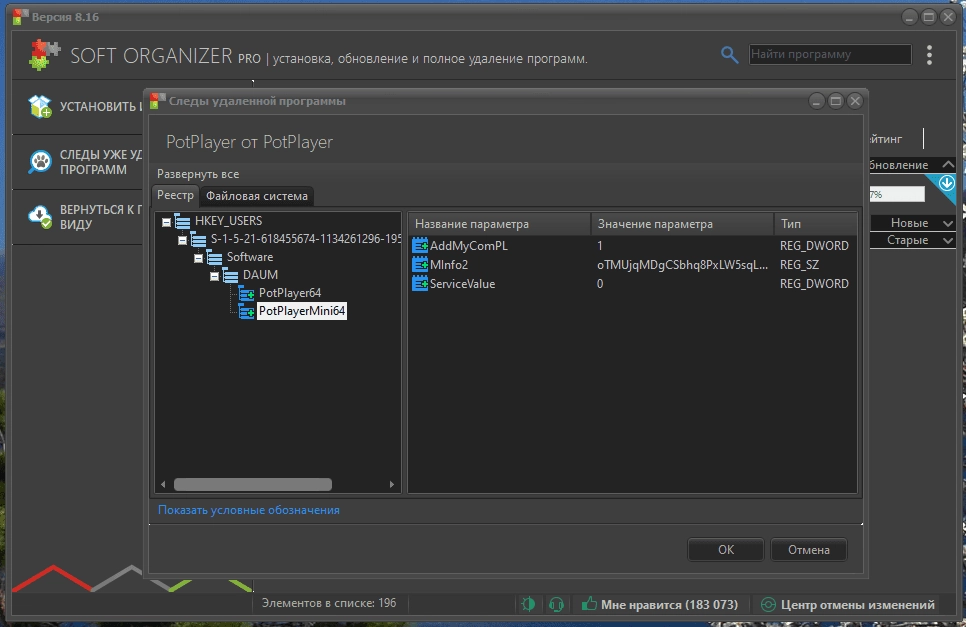Screen dimensions: 966x627
Task: Click the paw traces icon
Action: pos(41,162)
